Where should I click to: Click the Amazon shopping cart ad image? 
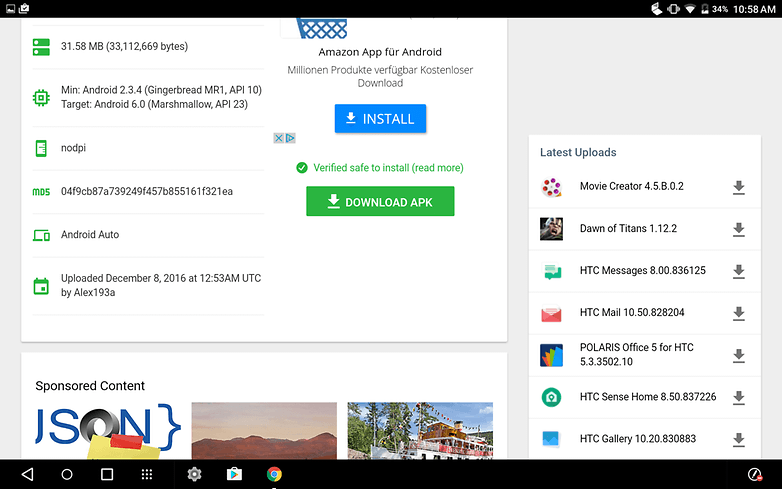(x=321, y=28)
